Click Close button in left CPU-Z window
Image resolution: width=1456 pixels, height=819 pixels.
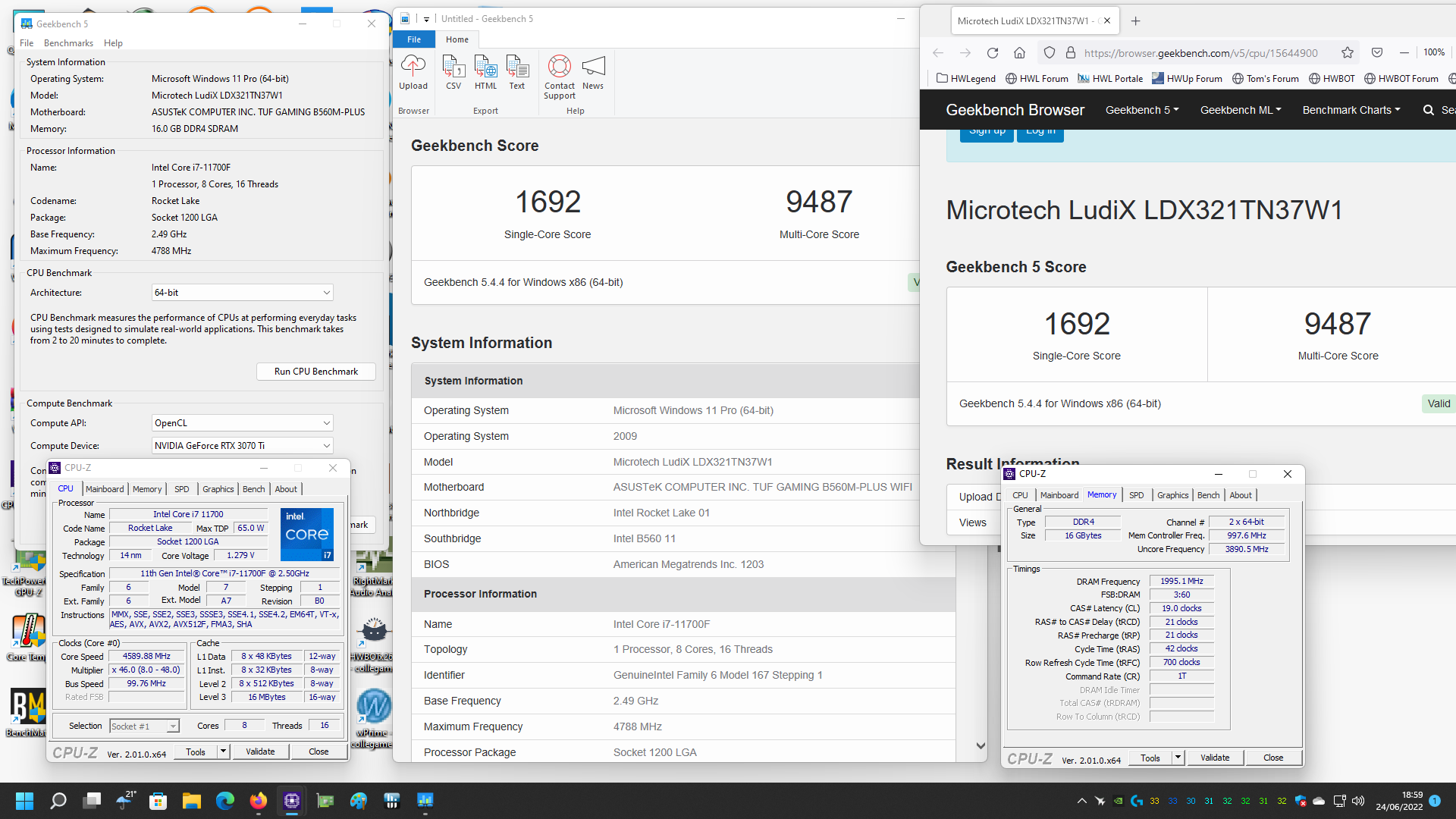click(x=318, y=752)
